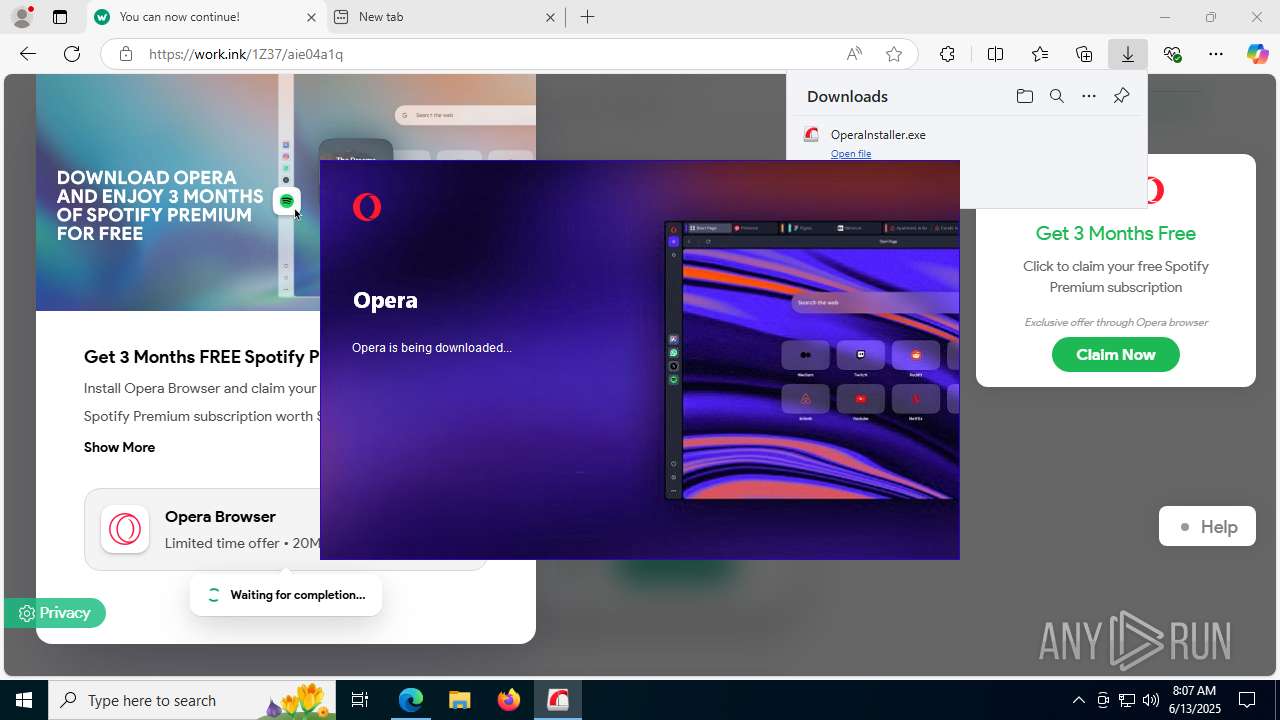
Task: Search downloads with magnifier icon
Action: pos(1056,96)
